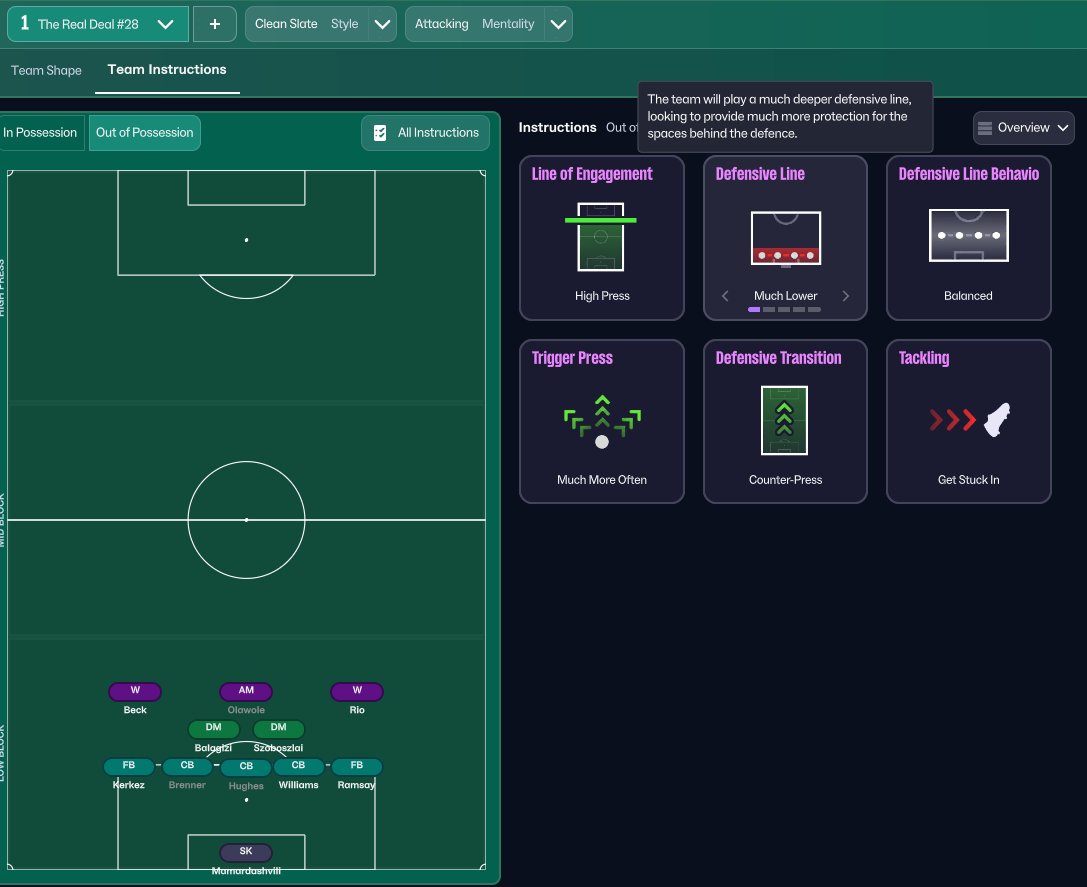Select the Williams CB position marker
Screen dimensions: 1087x887
pos(299,766)
